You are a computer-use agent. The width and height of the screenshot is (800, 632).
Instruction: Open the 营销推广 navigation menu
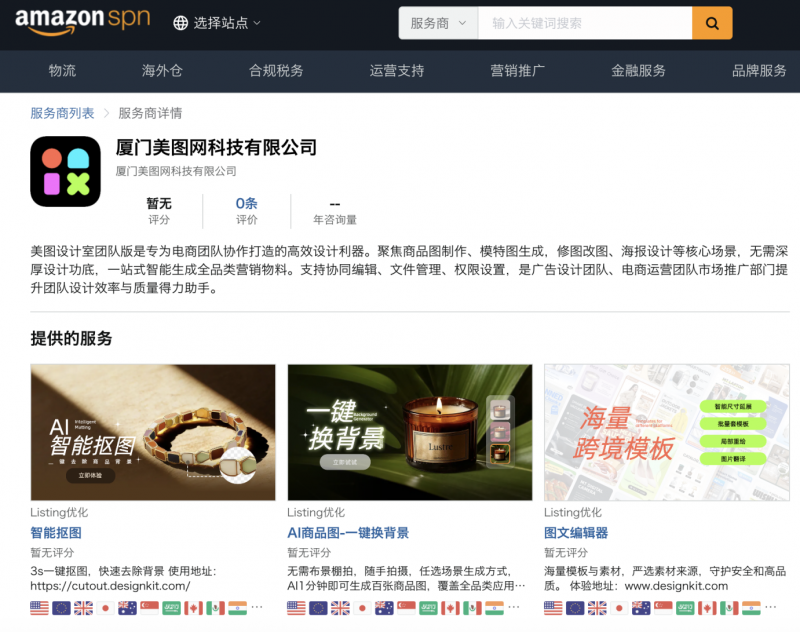[x=517, y=71]
